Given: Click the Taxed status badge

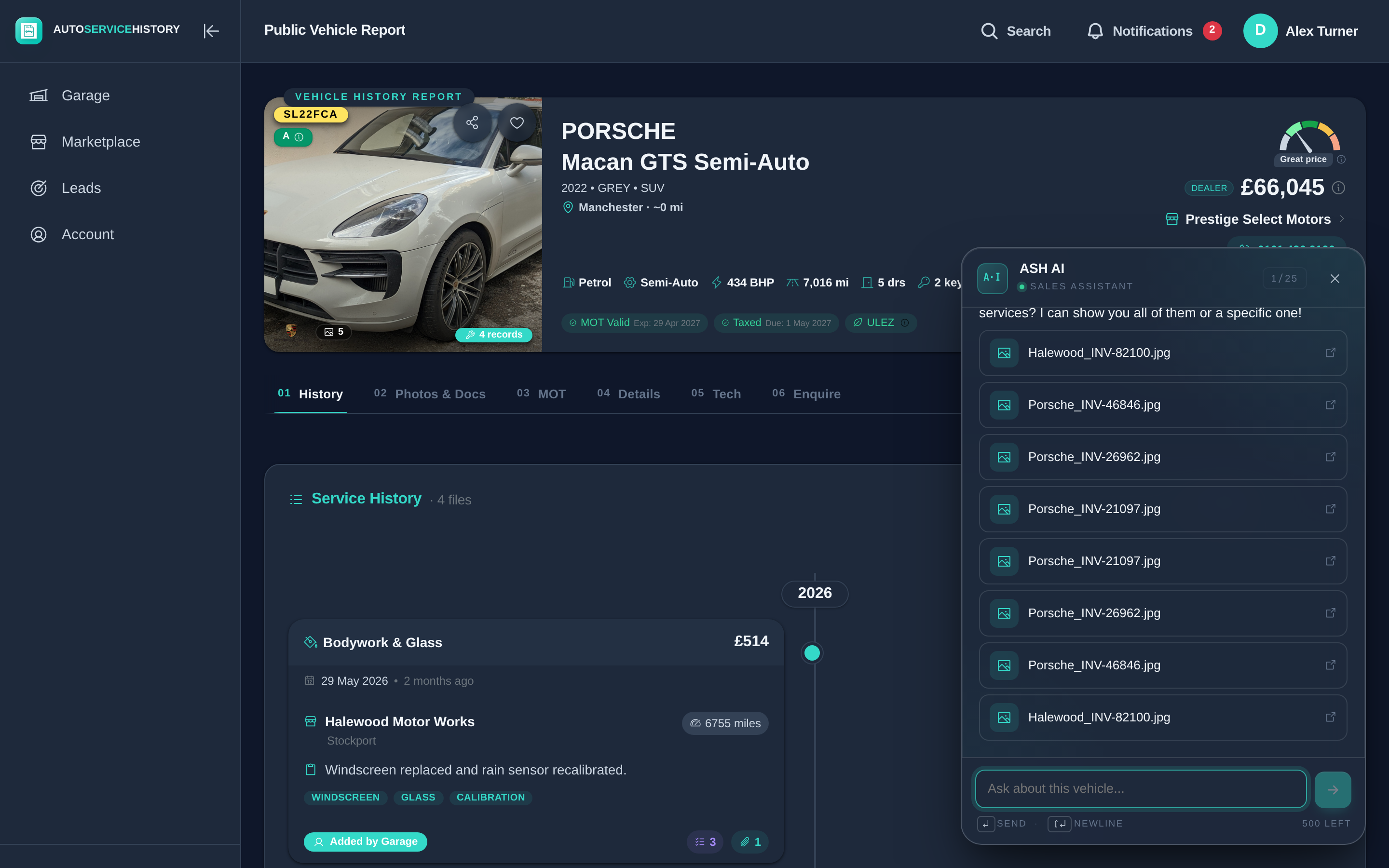Looking at the screenshot, I should 776,323.
